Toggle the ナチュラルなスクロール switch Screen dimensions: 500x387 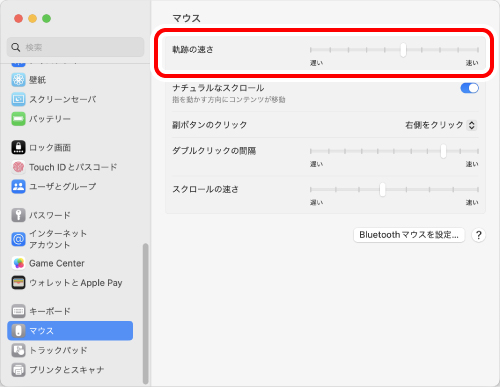click(x=469, y=88)
